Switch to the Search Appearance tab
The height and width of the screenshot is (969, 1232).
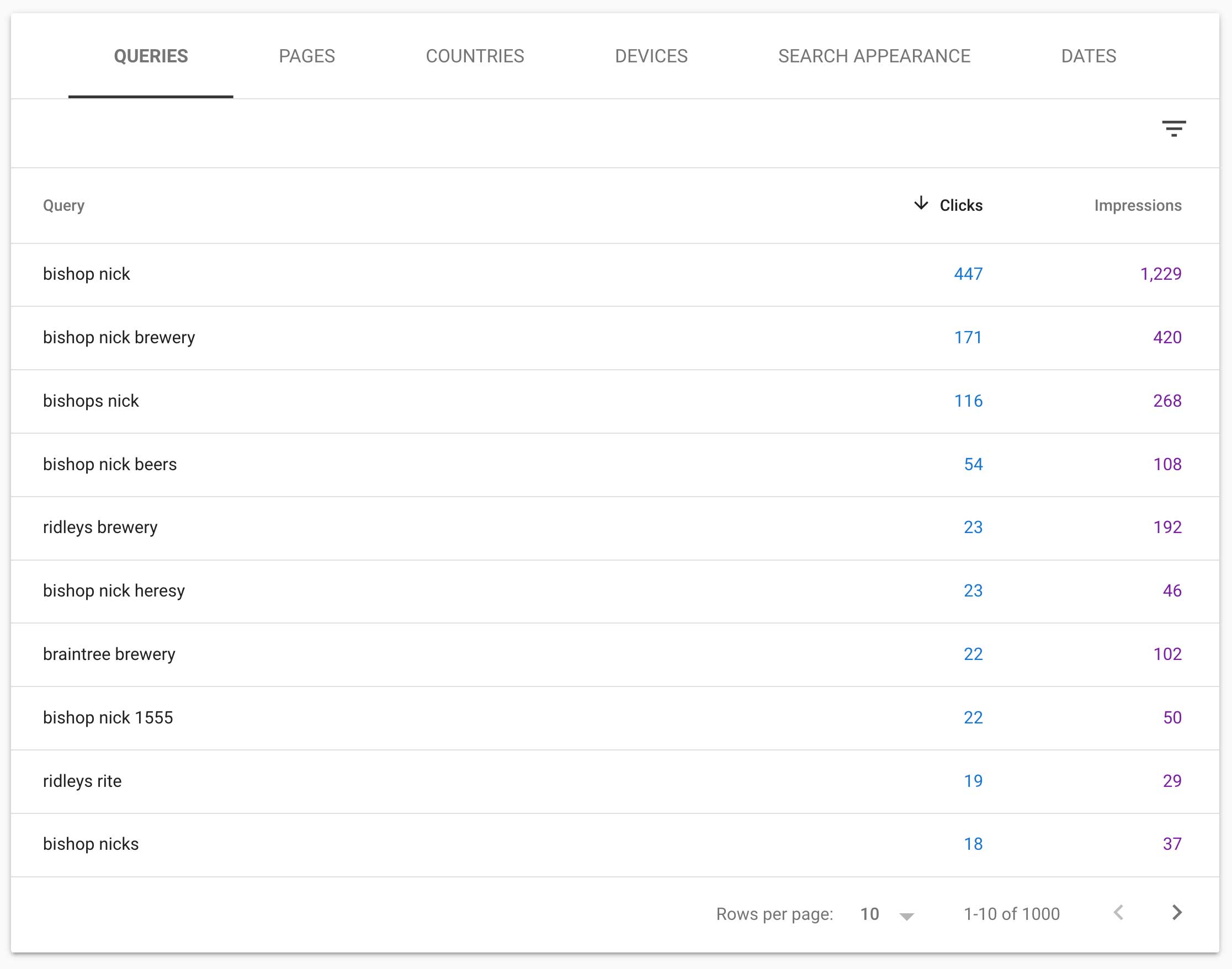pyautogui.click(x=874, y=56)
